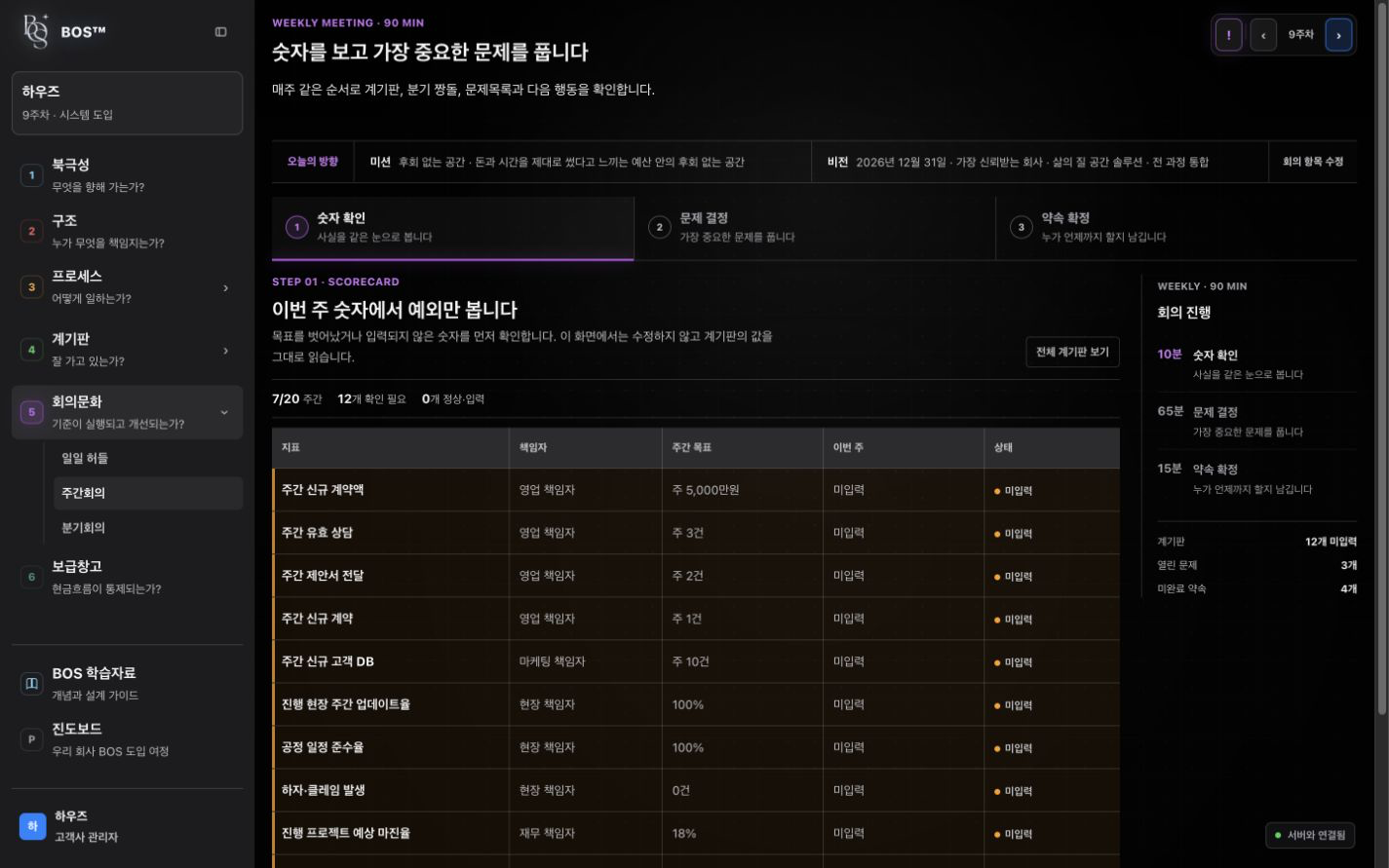Click the 미완료 약속 4개 summary row
Screen dimensions: 1389x868
tap(1256, 588)
